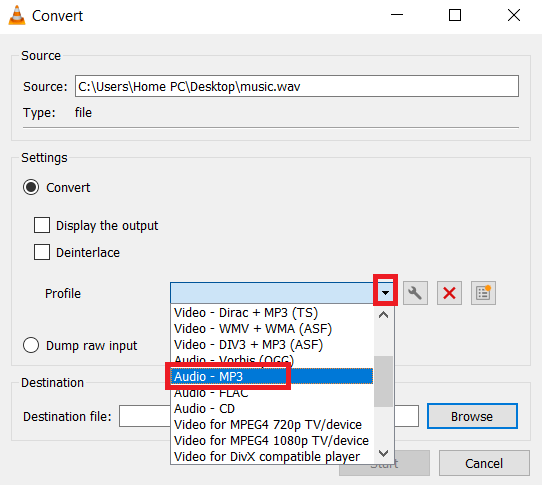The image size is (542, 485).
Task: Click the profile list scroll up arrow
Action: point(383,315)
